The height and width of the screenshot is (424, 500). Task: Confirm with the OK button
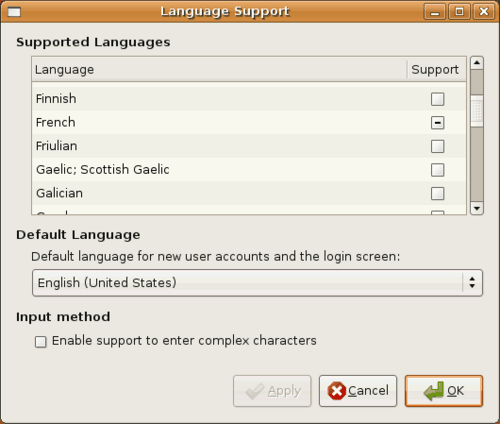444,391
